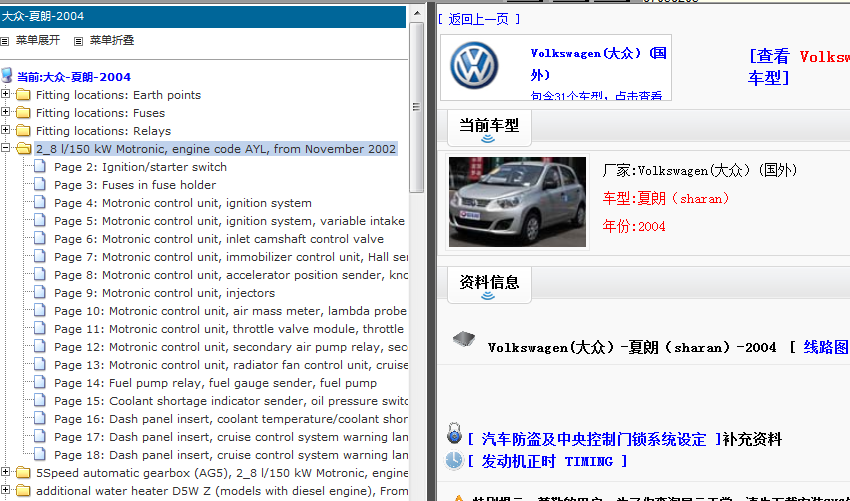Open Page 17: cruise control system warning lamp

click(231, 437)
